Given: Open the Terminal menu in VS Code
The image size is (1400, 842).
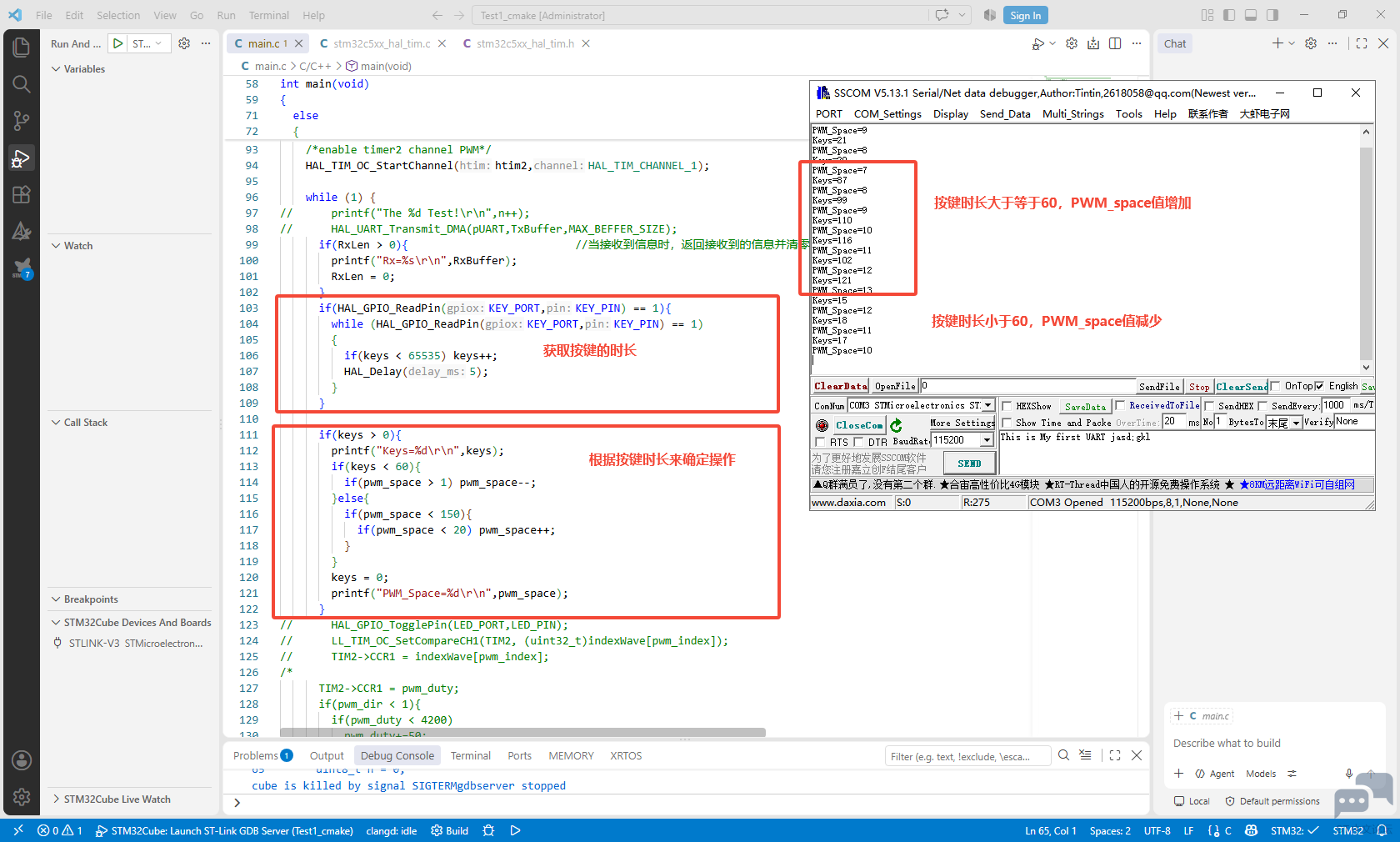Looking at the screenshot, I should point(268,15).
